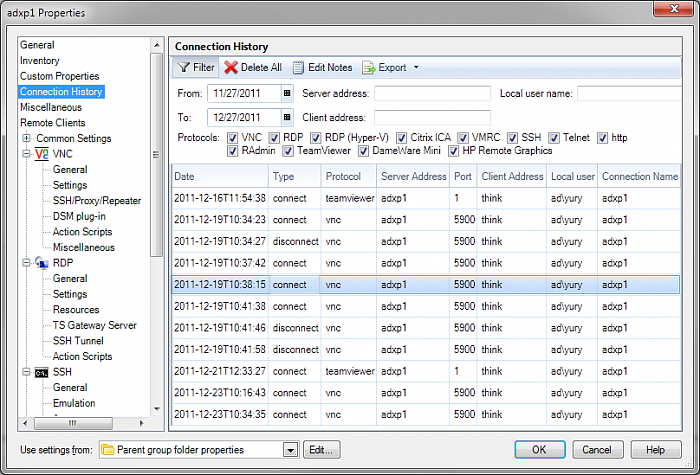Open the To date calendar picker
Image resolution: width=700 pixels, height=475 pixels.
click(287, 117)
